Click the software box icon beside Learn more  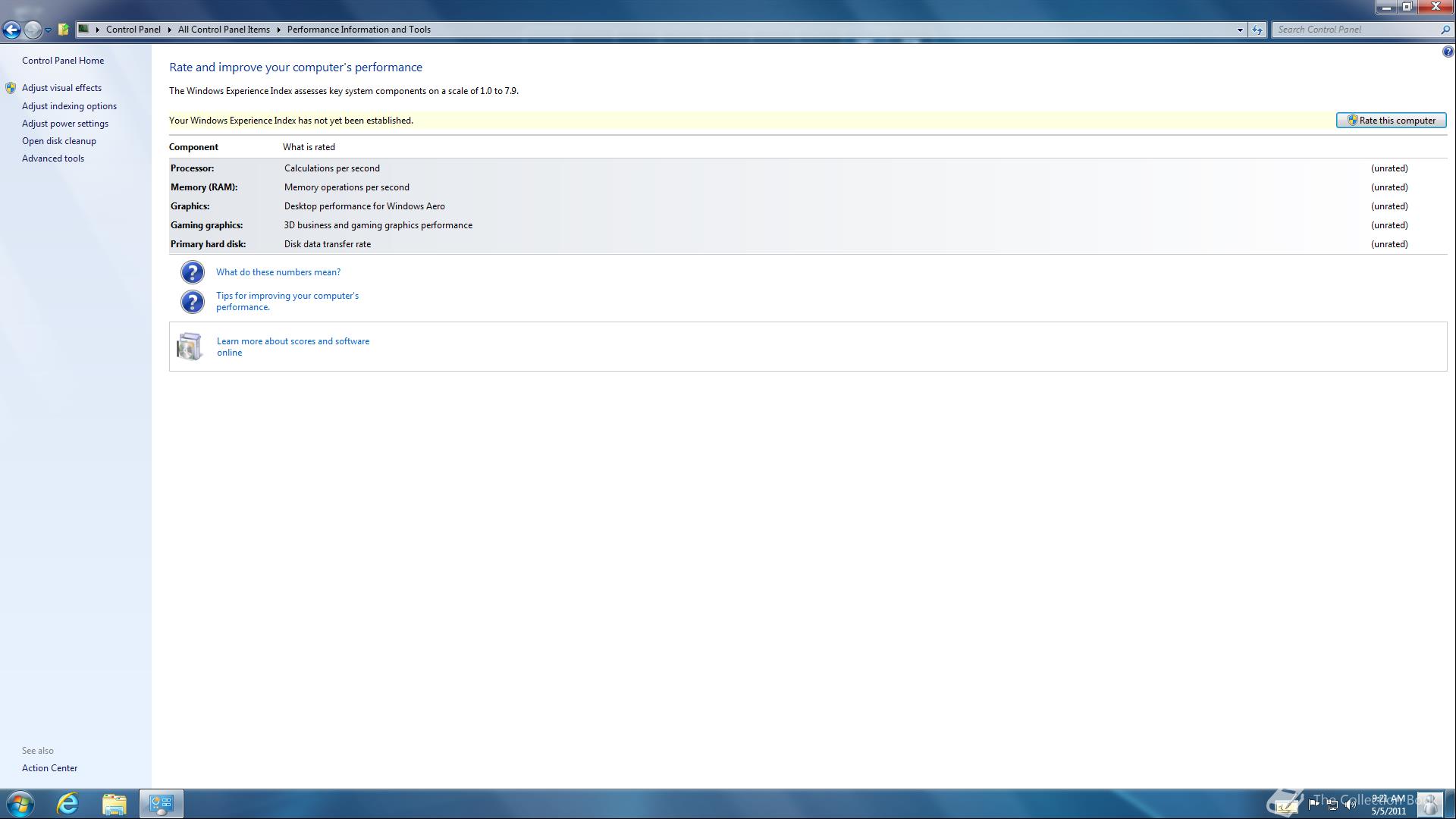pyautogui.click(x=190, y=347)
